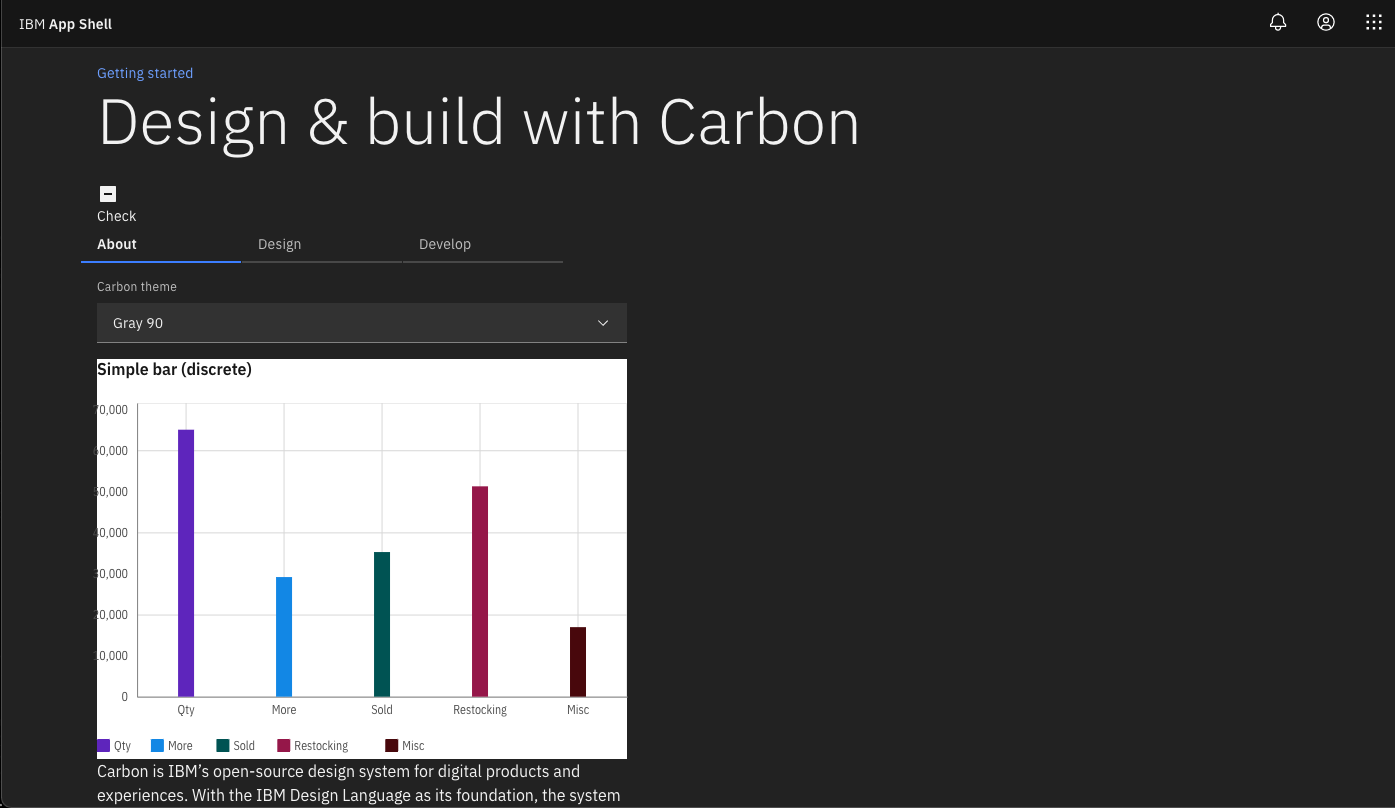Open the Carbon theme dropdown
Screen dimensions: 1395x808
click(361, 322)
